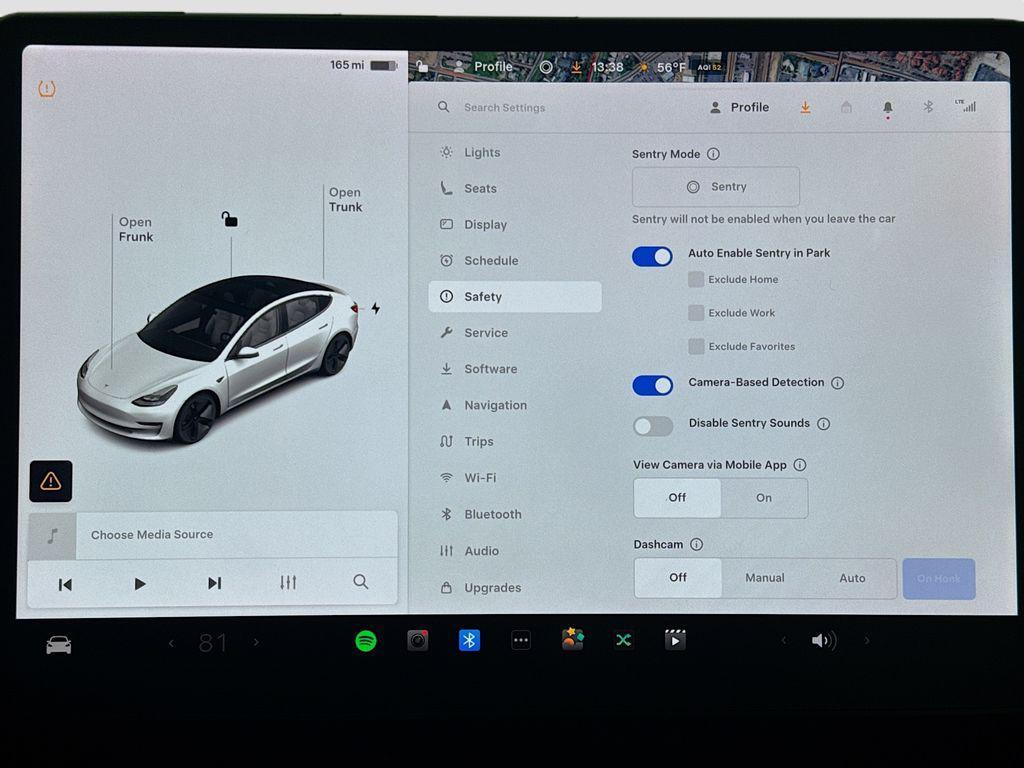Open the Spotify app in the dock
The height and width of the screenshot is (768, 1024).
tap(365, 640)
